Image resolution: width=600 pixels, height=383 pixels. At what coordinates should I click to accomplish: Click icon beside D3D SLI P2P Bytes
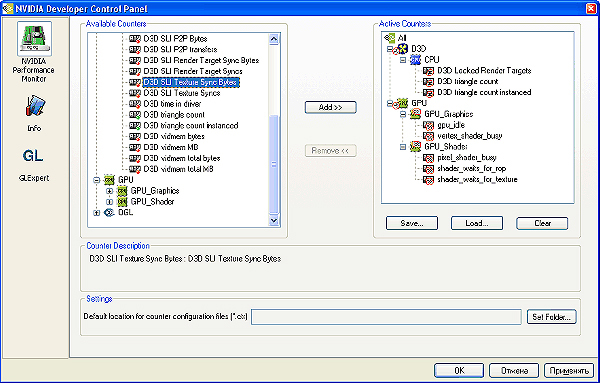click(x=135, y=39)
